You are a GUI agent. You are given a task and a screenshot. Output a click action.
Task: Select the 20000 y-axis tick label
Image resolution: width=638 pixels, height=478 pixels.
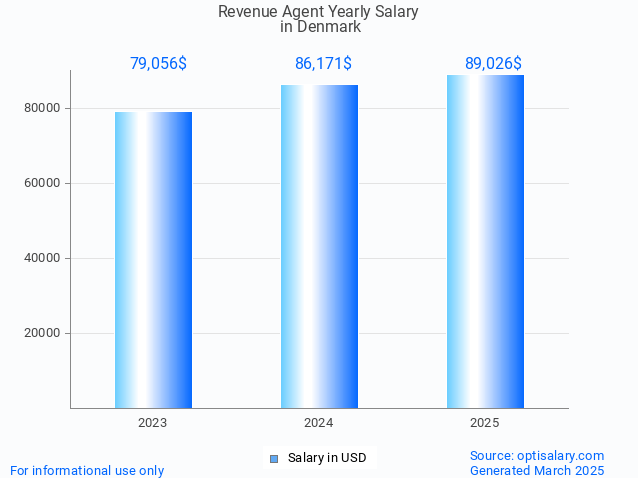tap(43, 333)
